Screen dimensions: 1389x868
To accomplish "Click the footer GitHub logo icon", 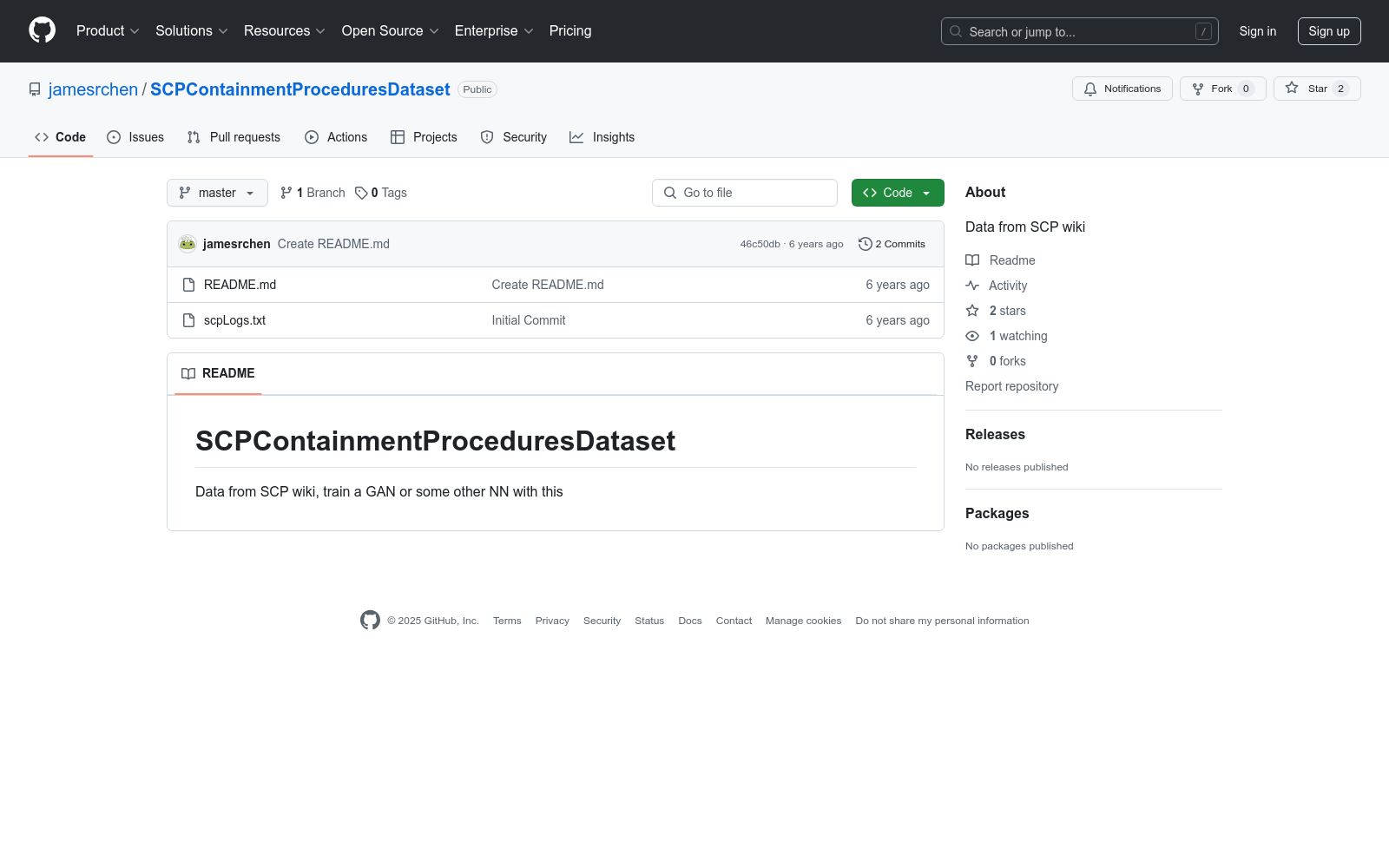I will pyautogui.click(x=370, y=620).
